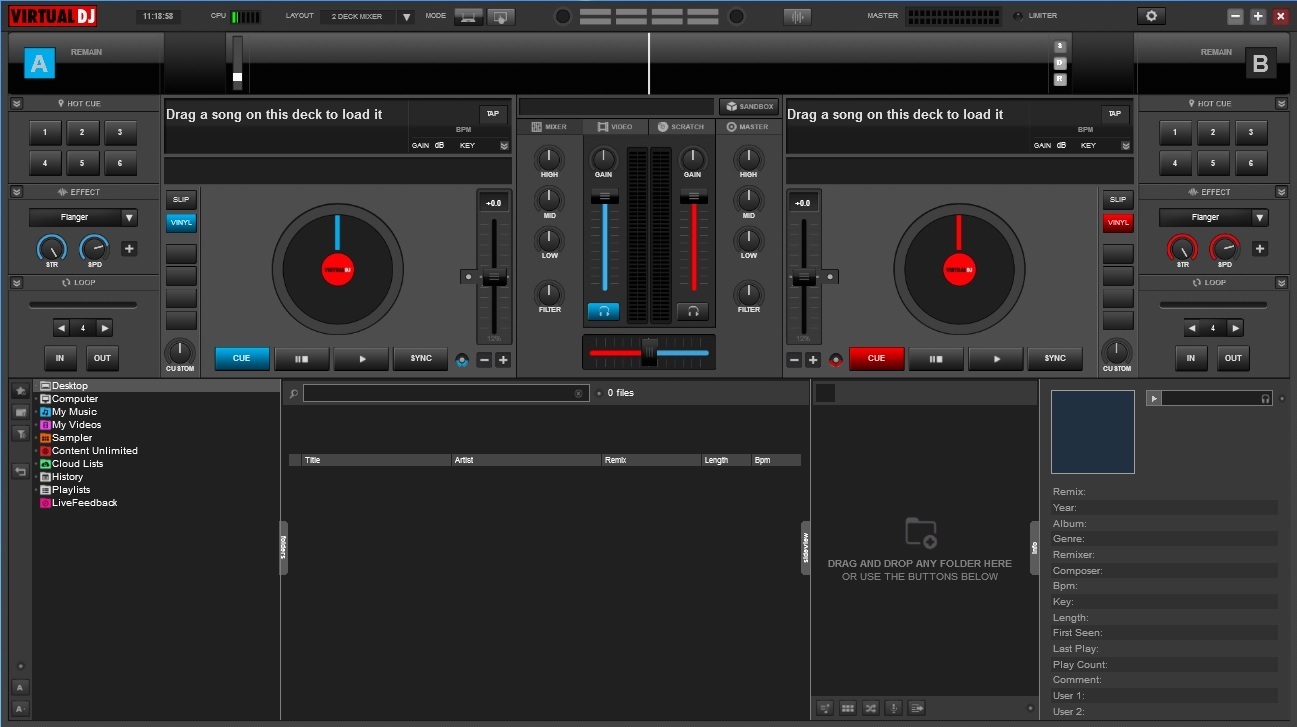Click the Sandbox button

click(x=749, y=106)
